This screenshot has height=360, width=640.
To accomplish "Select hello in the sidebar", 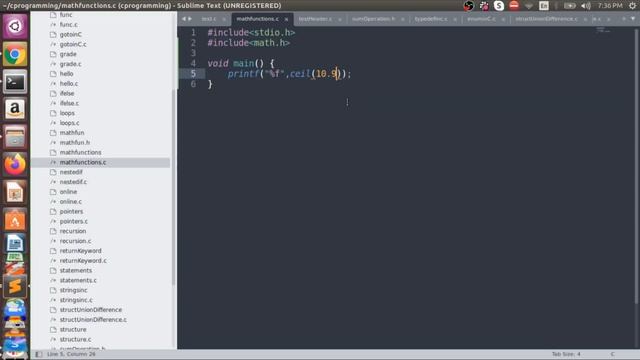I will click(67, 74).
